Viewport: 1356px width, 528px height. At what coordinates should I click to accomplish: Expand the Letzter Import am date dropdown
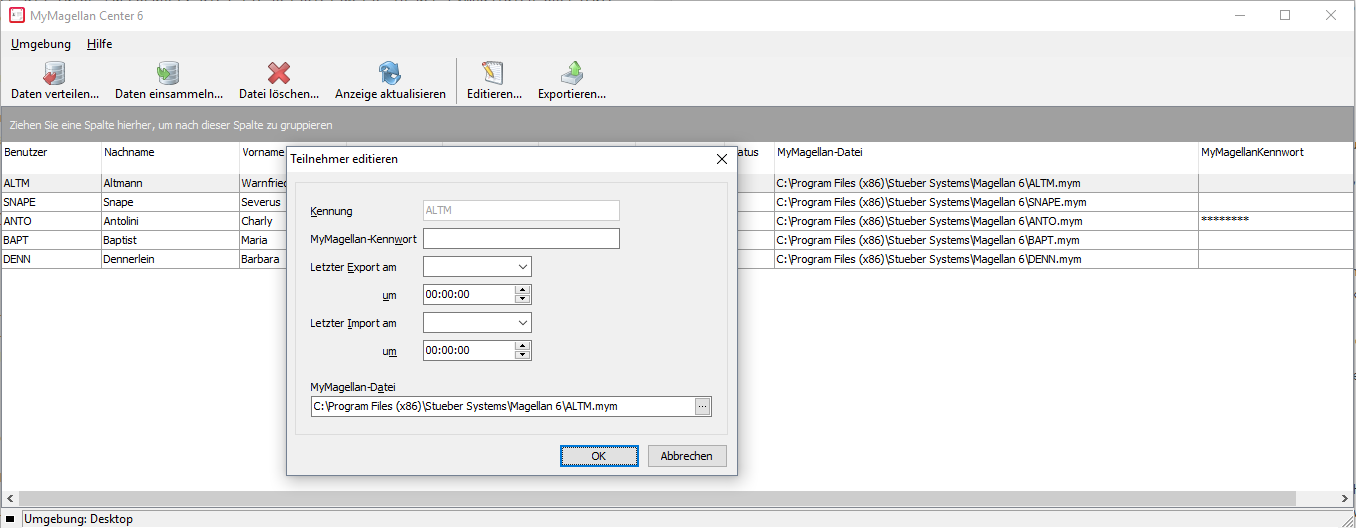523,323
